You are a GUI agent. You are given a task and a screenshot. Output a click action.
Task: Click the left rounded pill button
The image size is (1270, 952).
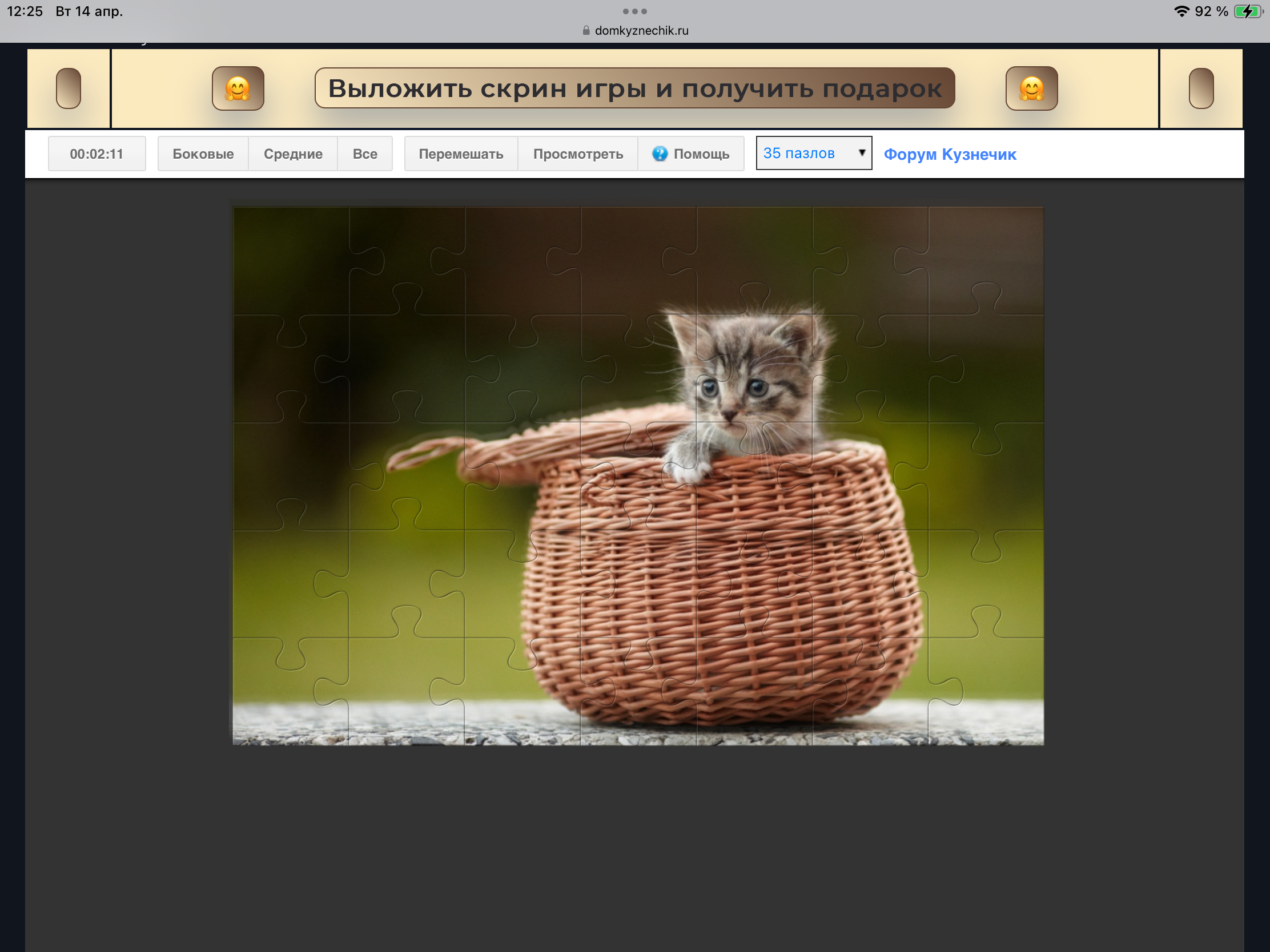[x=69, y=88]
